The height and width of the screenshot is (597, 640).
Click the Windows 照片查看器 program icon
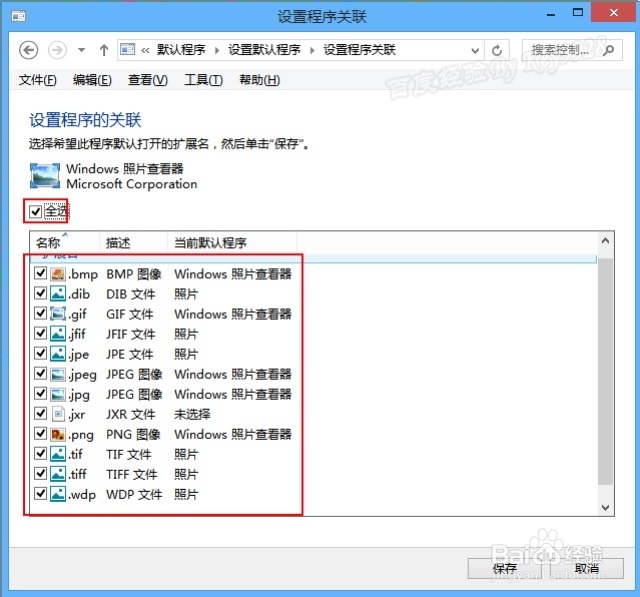point(45,175)
